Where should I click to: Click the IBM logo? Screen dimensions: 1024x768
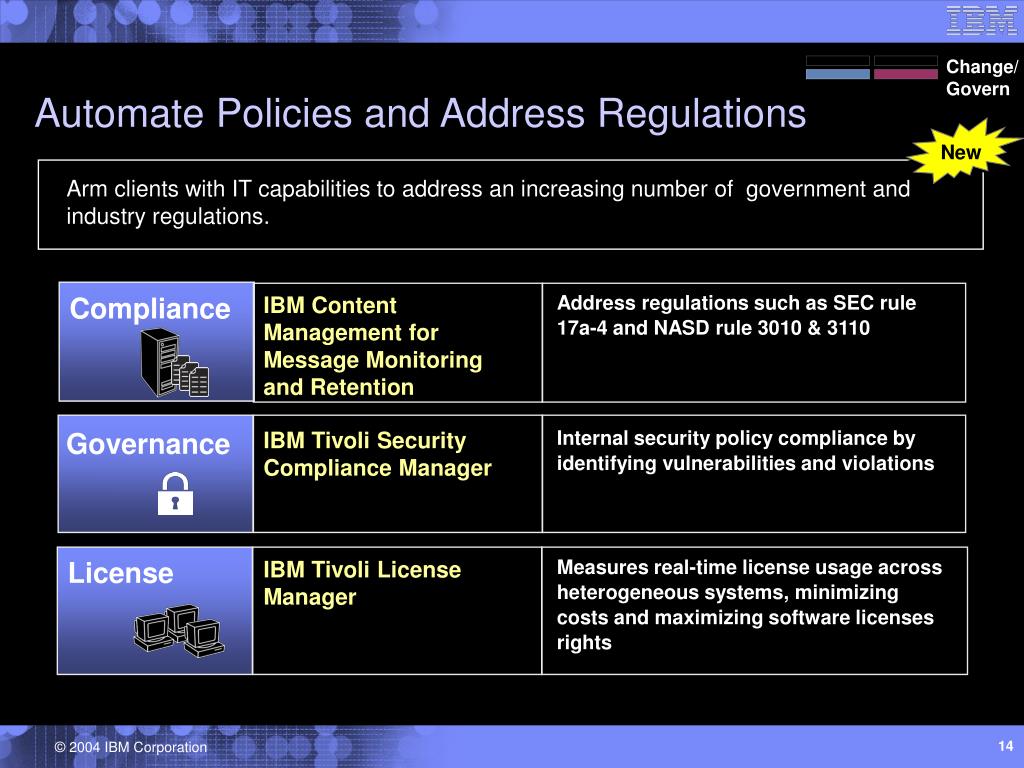(982, 20)
